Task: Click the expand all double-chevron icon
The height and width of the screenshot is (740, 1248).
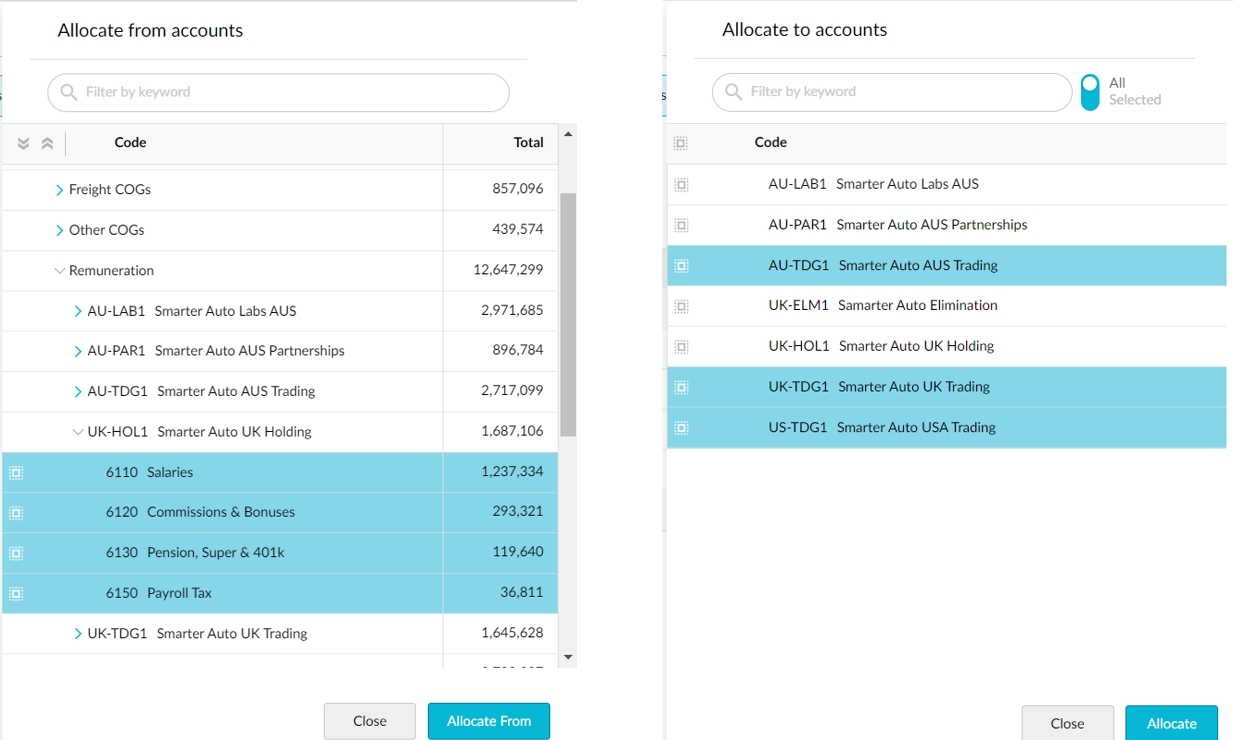Action: [x=24, y=144]
